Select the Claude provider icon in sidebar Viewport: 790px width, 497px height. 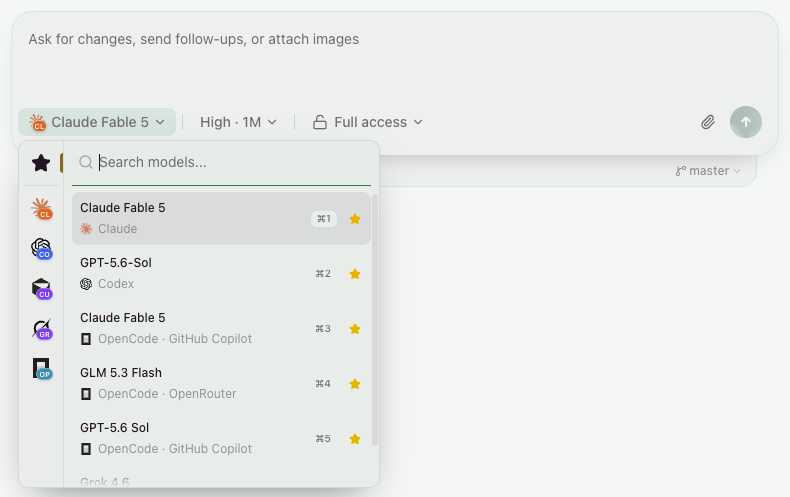pos(42,209)
